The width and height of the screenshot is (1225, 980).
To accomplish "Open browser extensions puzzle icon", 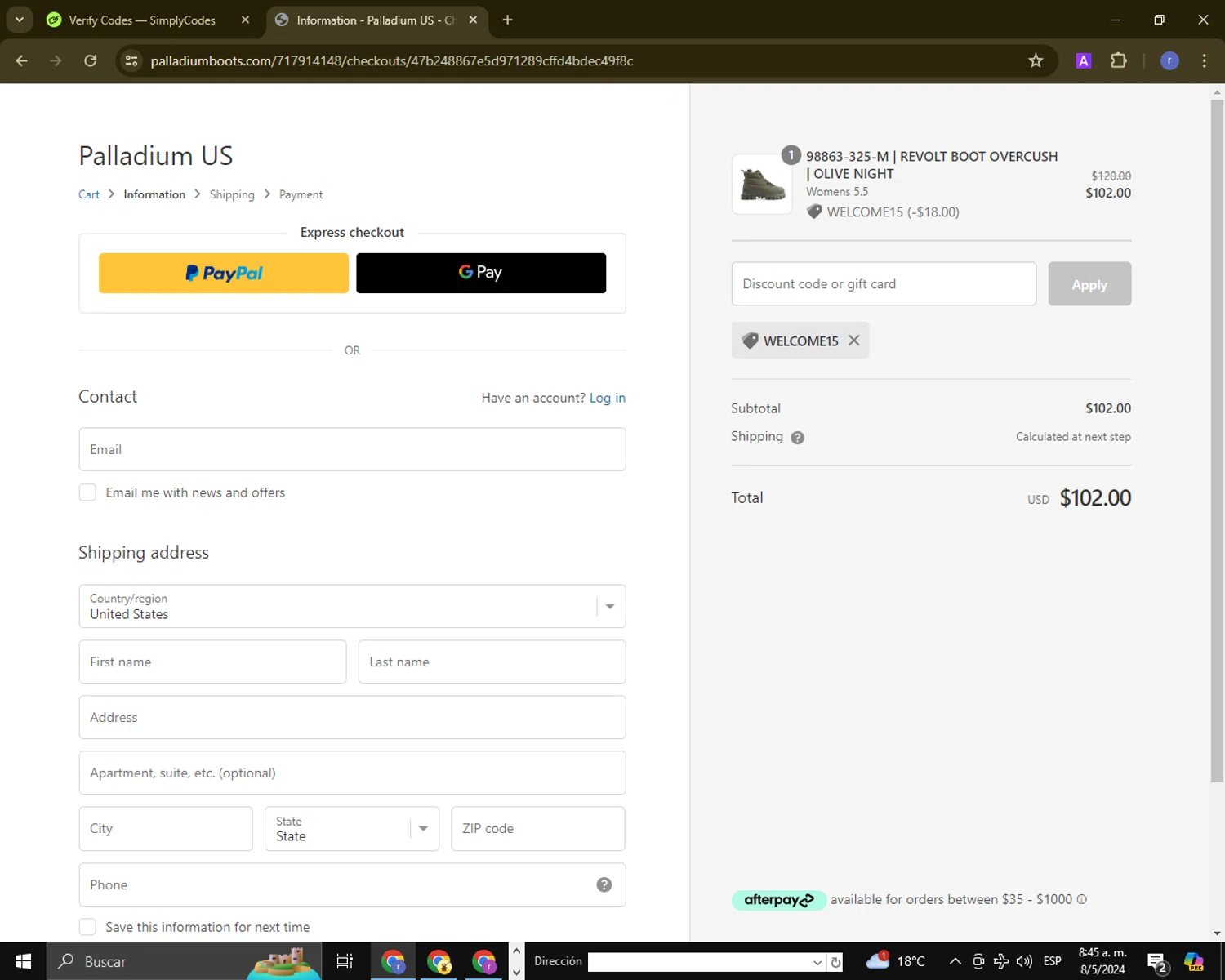I will click(x=1119, y=60).
